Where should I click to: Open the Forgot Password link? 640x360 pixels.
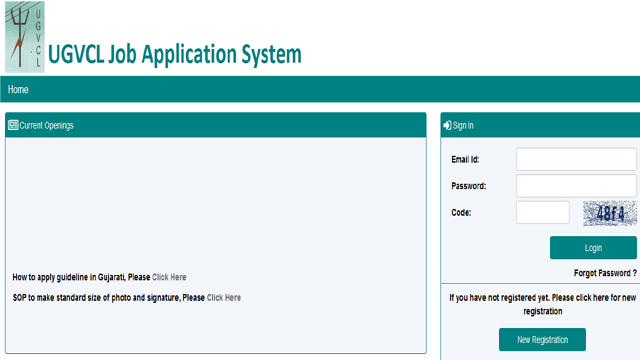pos(605,273)
